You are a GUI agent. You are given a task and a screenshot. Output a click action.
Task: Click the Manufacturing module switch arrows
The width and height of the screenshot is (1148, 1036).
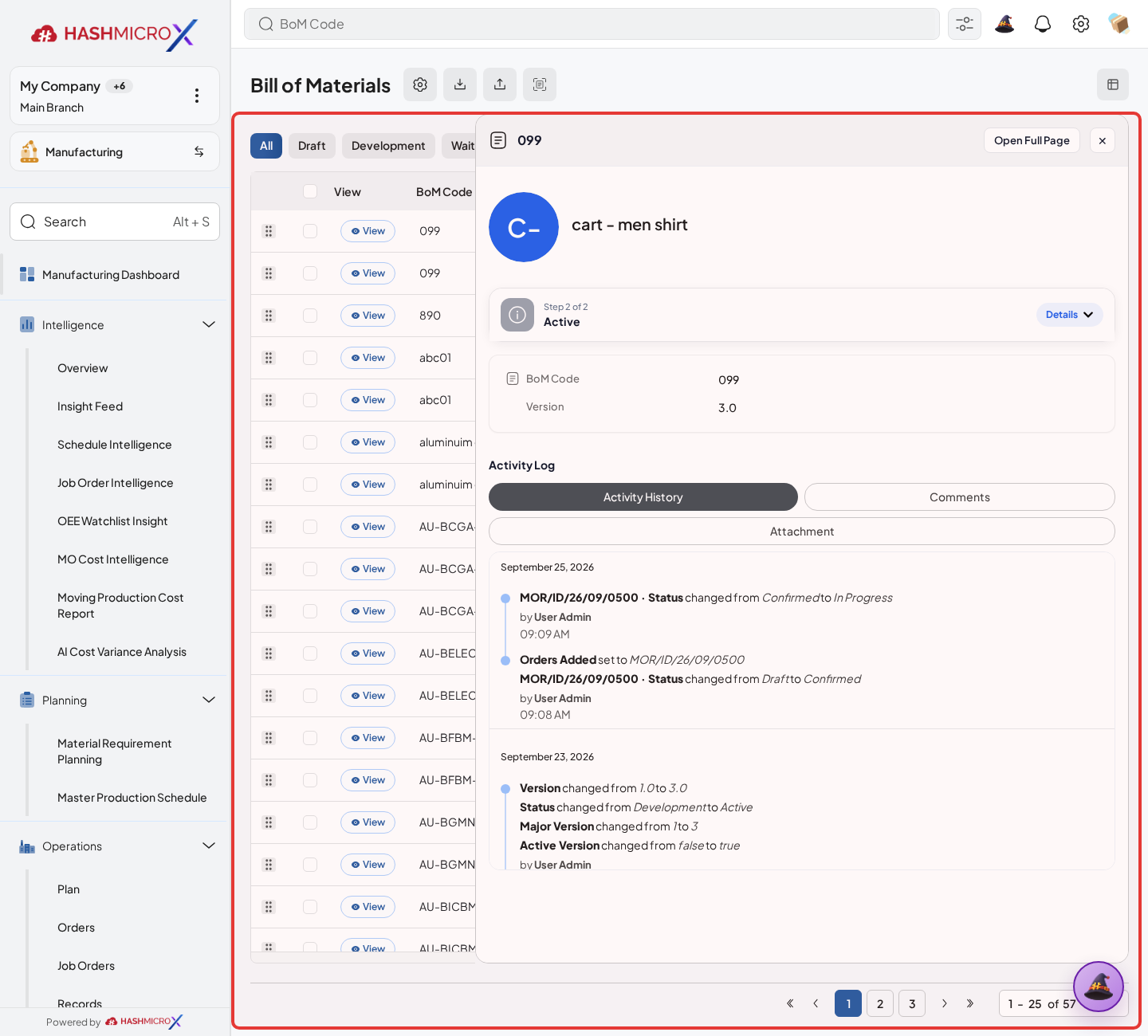click(199, 151)
